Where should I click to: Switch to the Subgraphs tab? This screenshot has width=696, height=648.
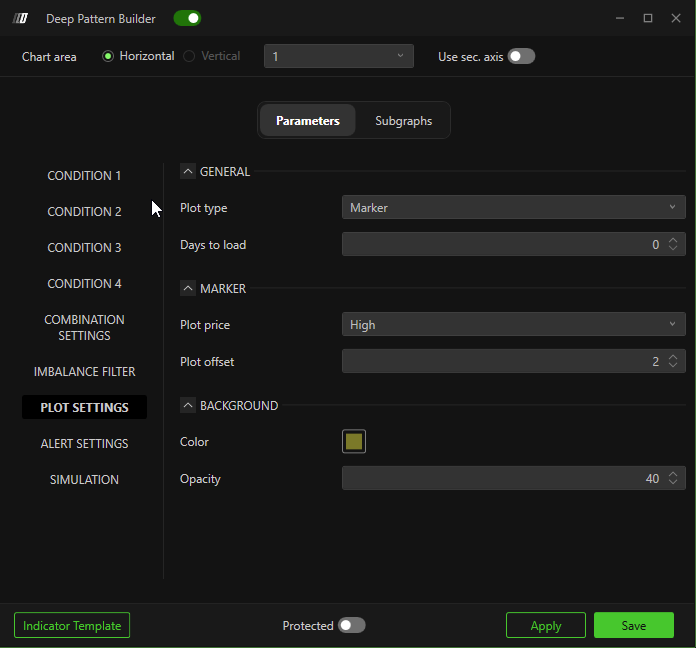[x=403, y=121]
